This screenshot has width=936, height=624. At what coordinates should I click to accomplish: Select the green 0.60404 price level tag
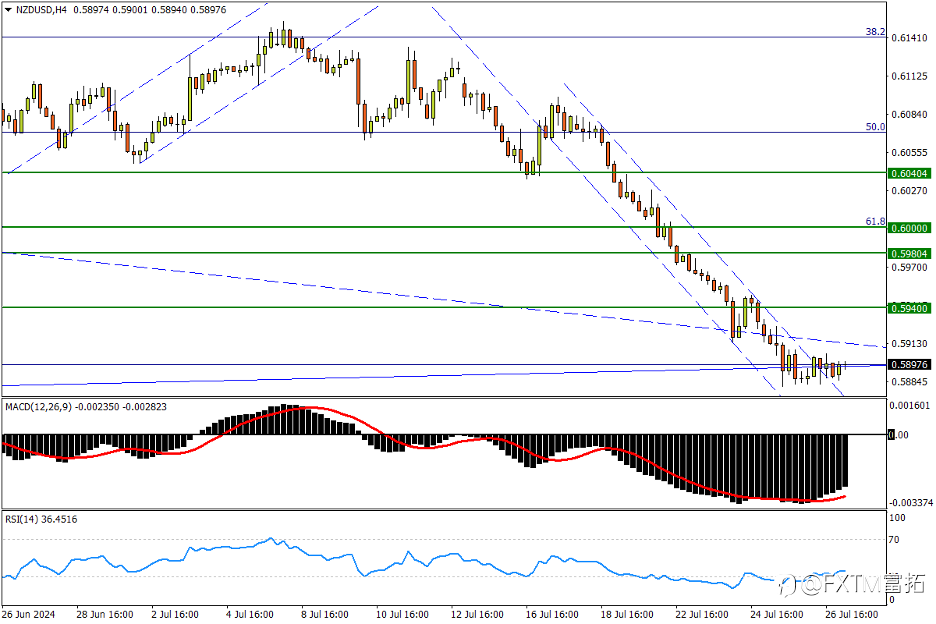[x=909, y=174]
